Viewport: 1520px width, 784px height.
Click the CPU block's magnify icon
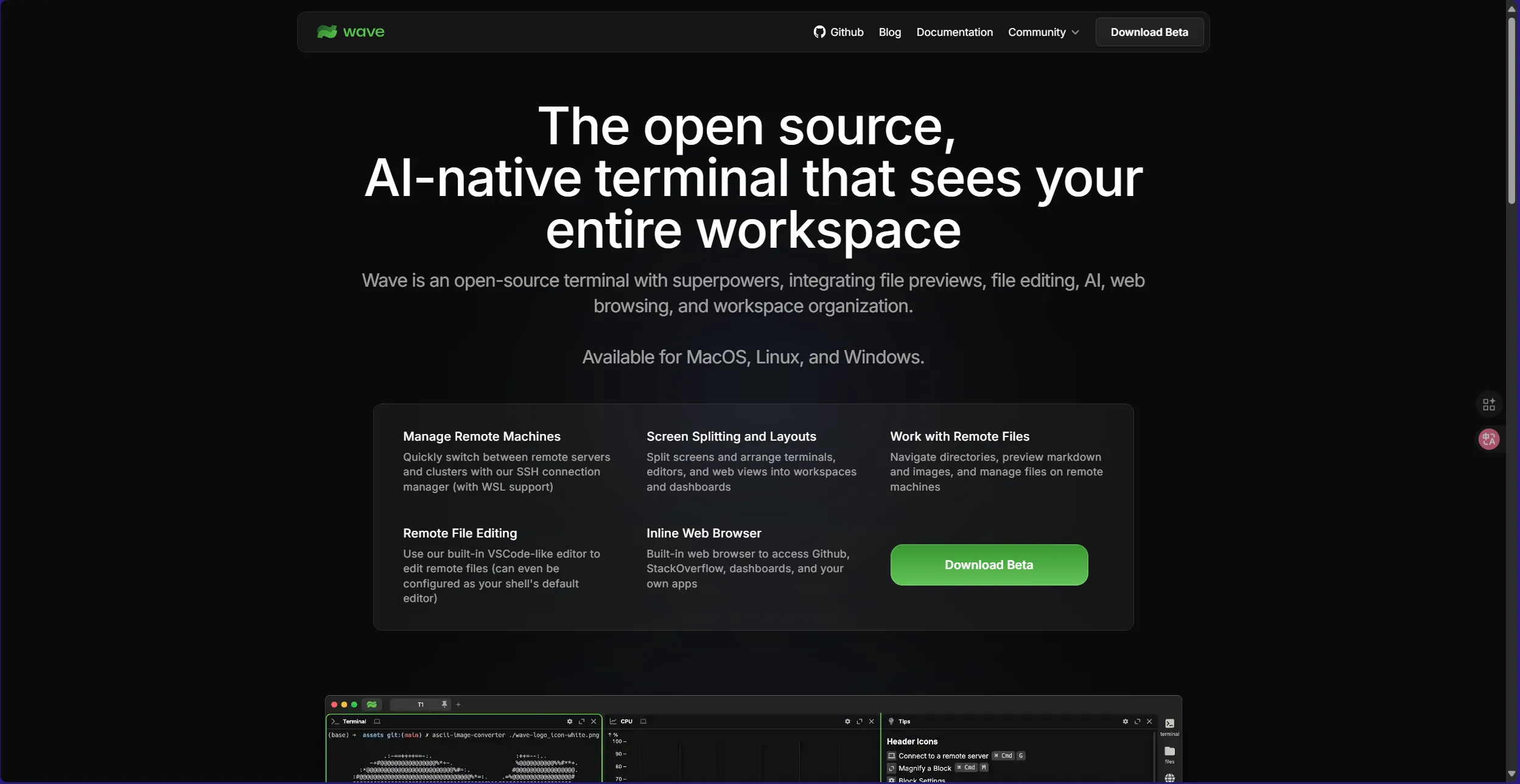859,721
